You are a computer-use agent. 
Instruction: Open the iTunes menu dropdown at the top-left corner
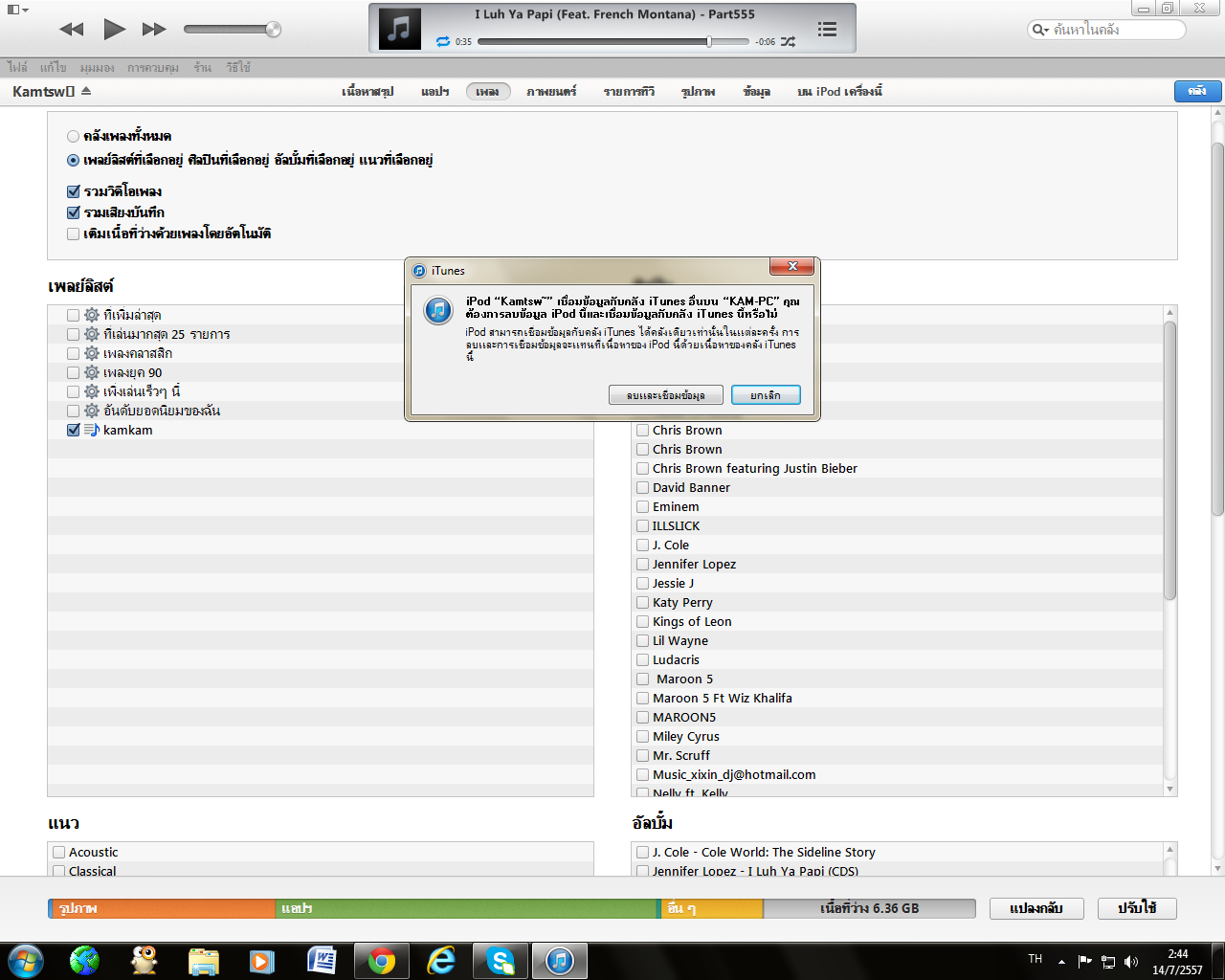[17, 10]
